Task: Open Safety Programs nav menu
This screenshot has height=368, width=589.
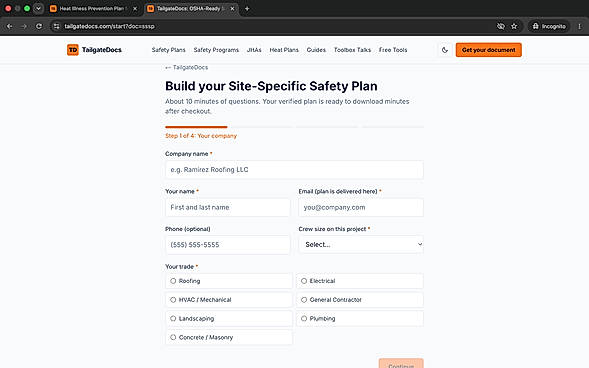Action: 216,50
